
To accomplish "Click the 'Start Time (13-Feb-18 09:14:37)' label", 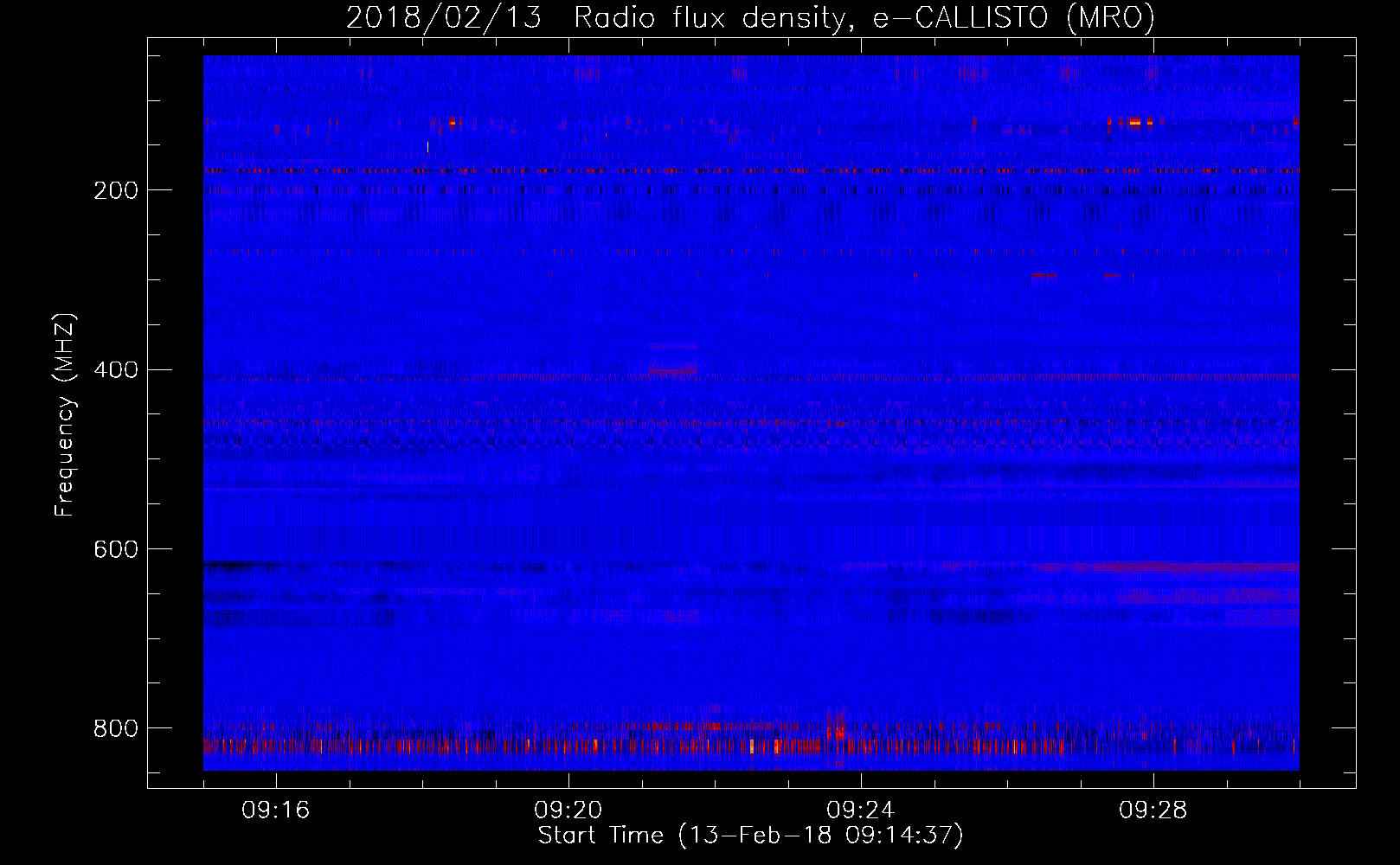I will 750,836.
